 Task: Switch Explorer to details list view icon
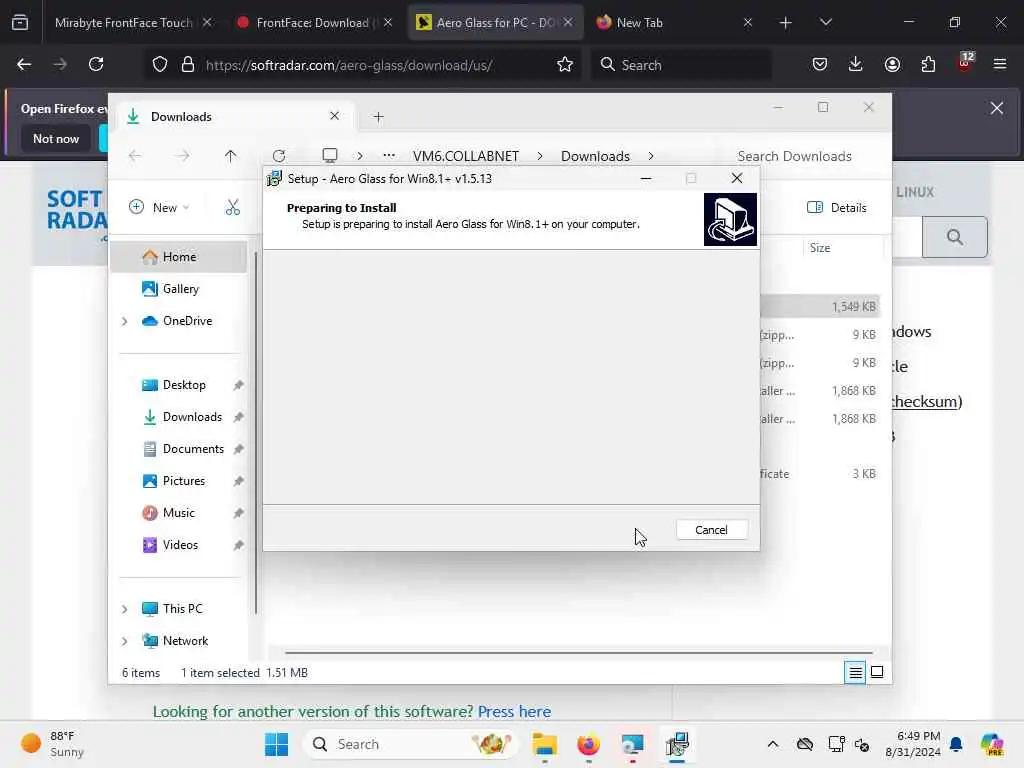coord(855,672)
